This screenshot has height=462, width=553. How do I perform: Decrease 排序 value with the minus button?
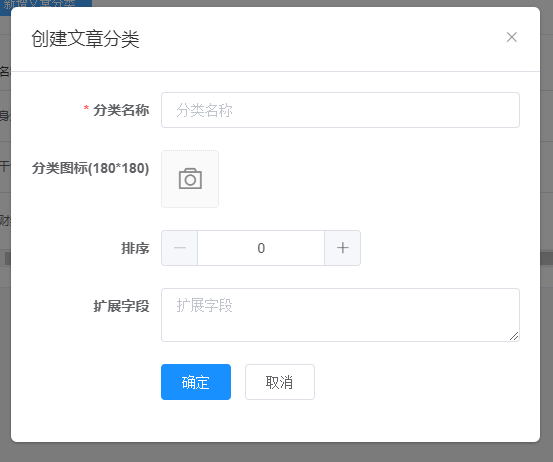click(x=180, y=248)
